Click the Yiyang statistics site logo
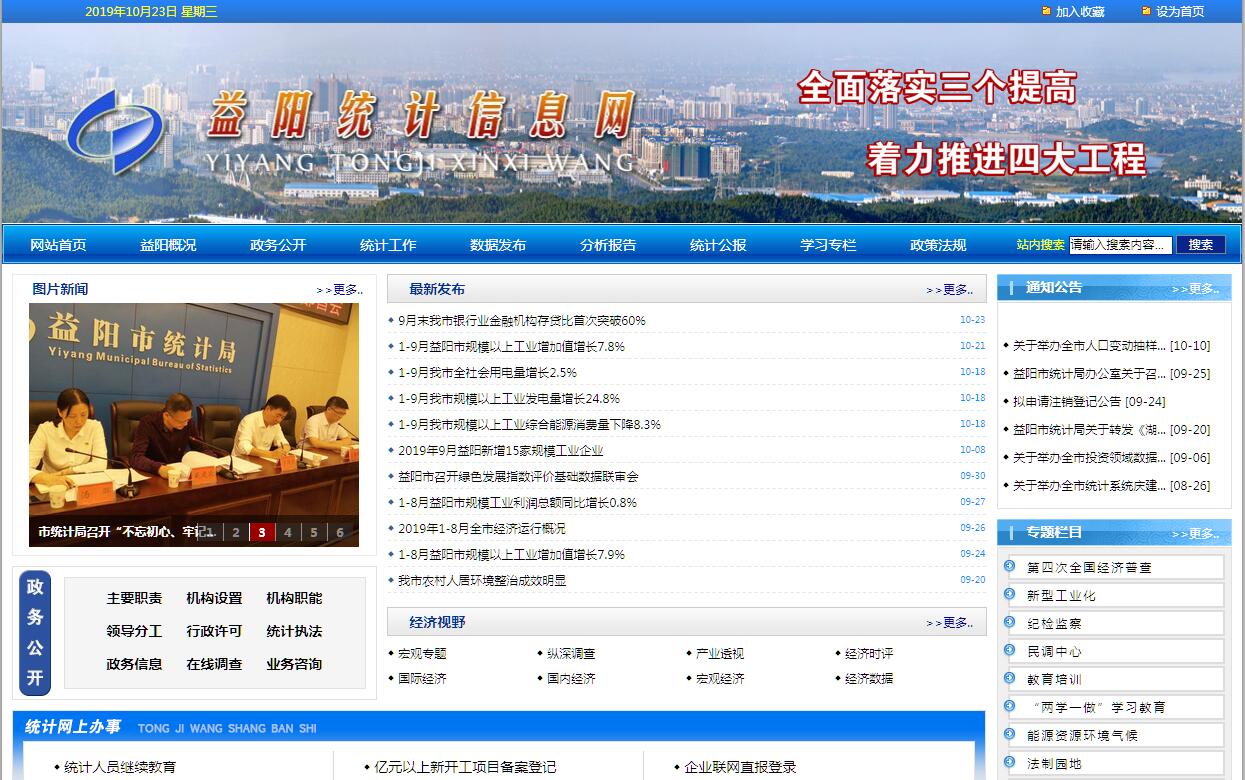 [x=116, y=131]
